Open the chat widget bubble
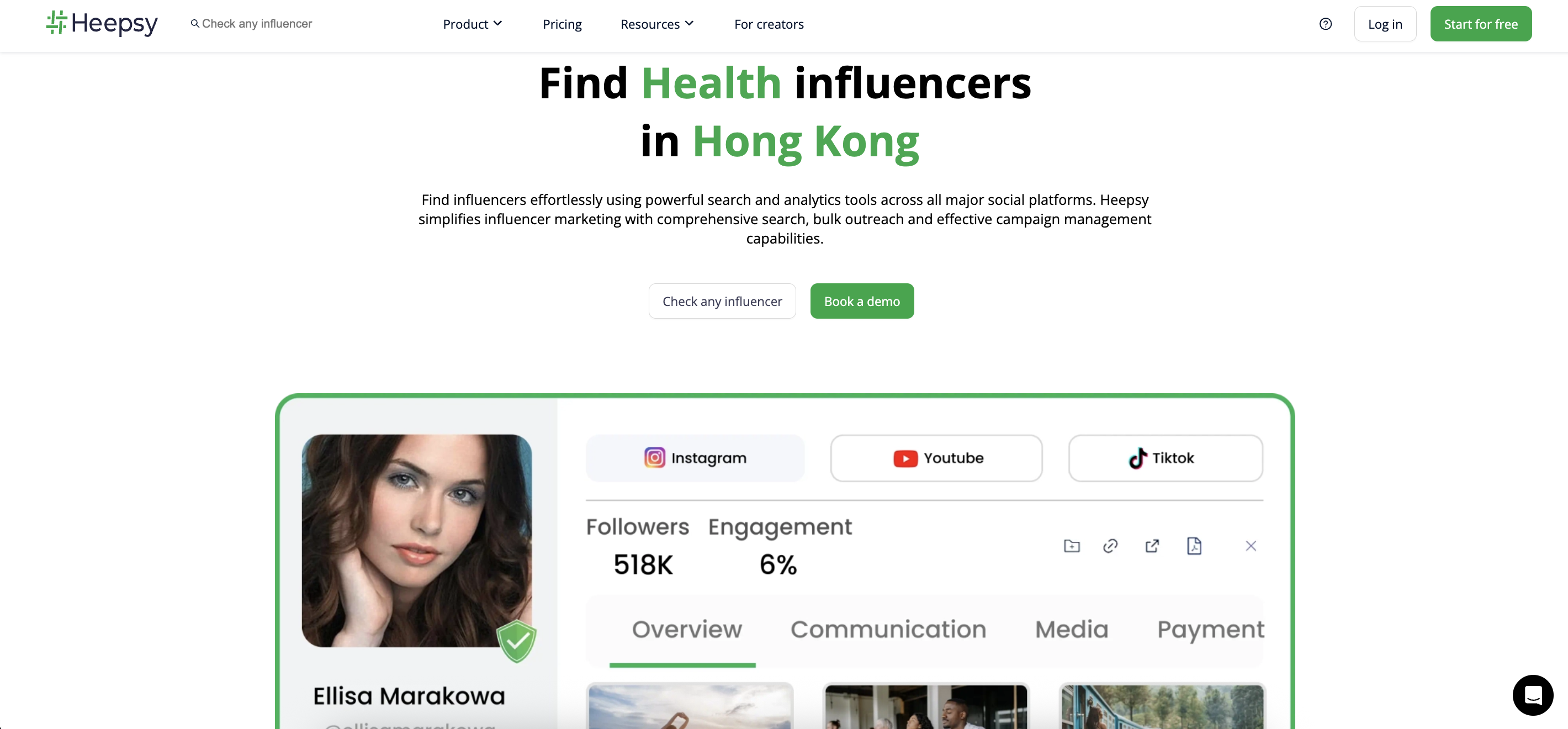Image resolution: width=1568 pixels, height=729 pixels. [1533, 695]
